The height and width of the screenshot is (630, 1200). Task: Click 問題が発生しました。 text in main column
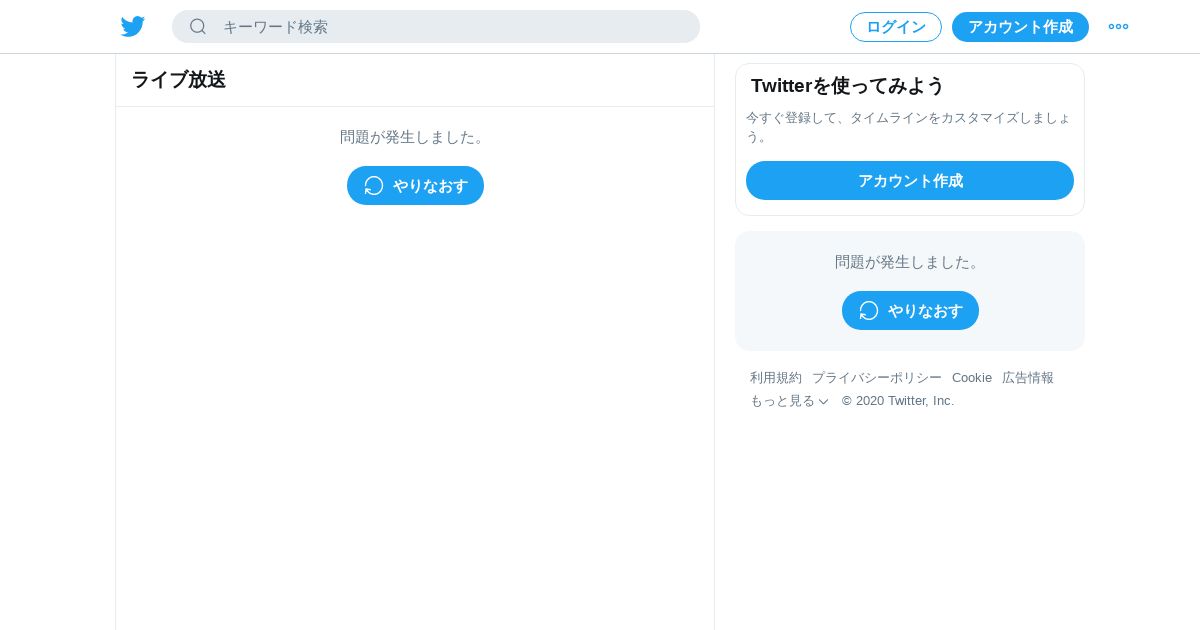pyautogui.click(x=415, y=137)
